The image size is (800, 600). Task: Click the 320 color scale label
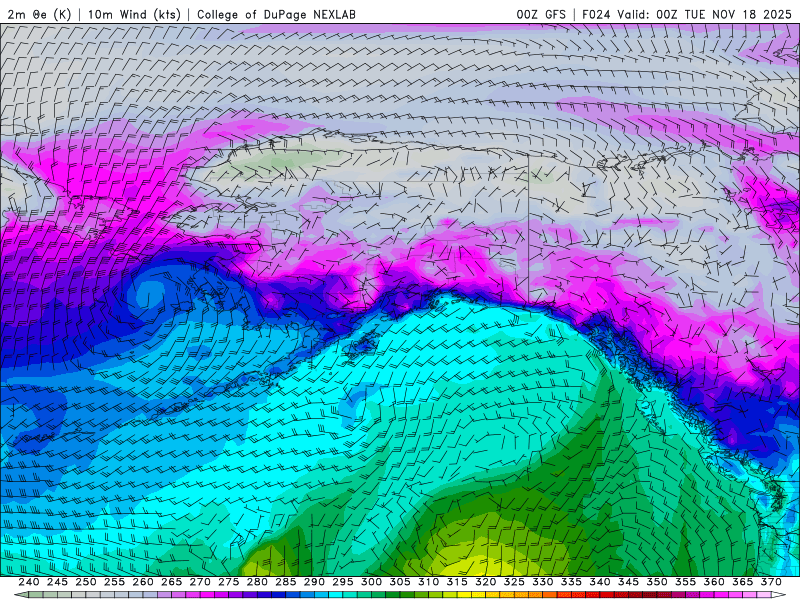486,582
